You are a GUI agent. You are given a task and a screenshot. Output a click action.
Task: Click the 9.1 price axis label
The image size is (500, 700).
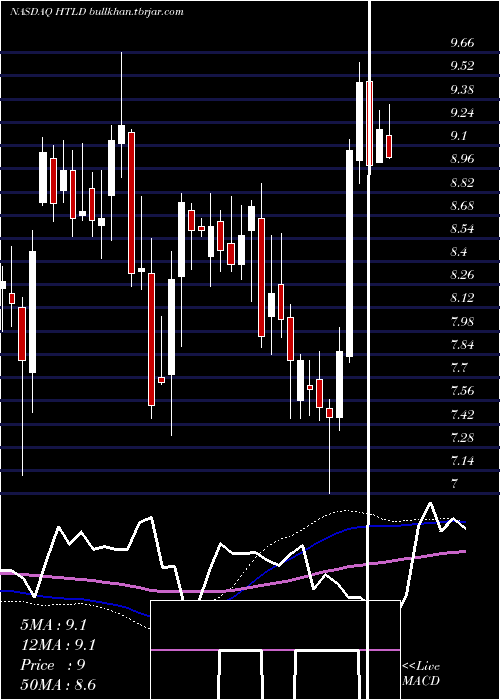(x=459, y=136)
